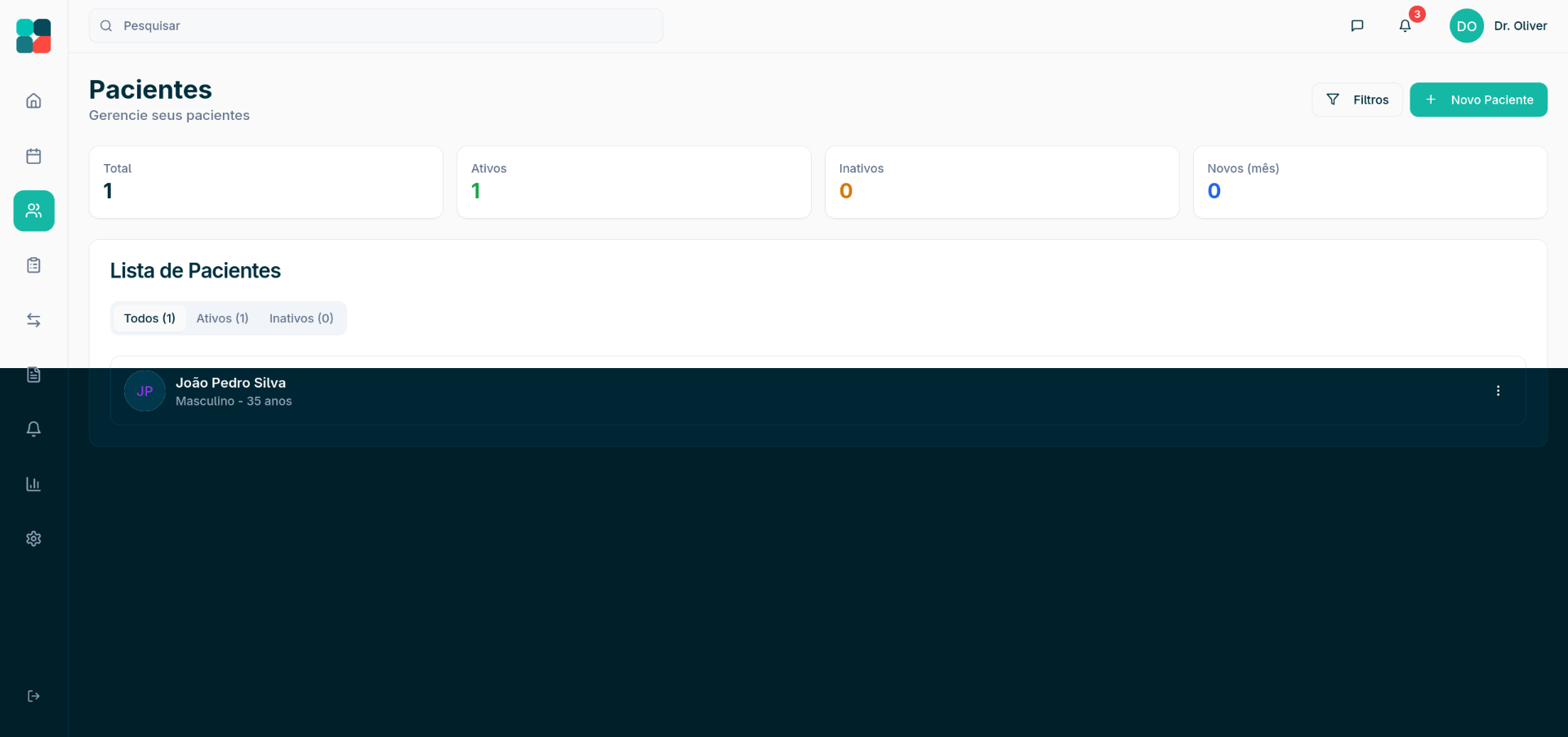Switch to the Ativos (1) tab
The height and width of the screenshot is (737, 1568).
pos(222,318)
